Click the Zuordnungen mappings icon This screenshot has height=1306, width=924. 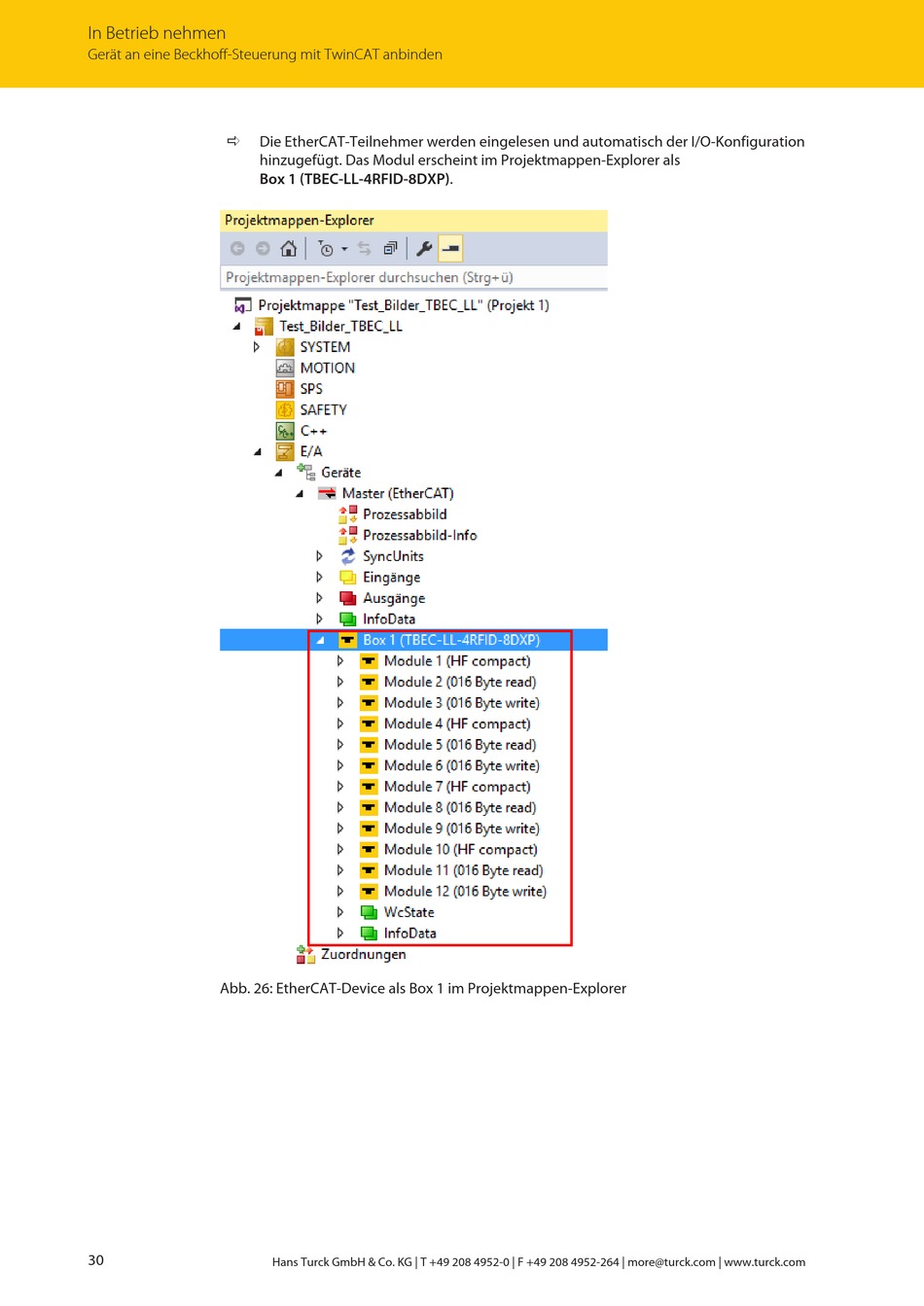(x=305, y=954)
